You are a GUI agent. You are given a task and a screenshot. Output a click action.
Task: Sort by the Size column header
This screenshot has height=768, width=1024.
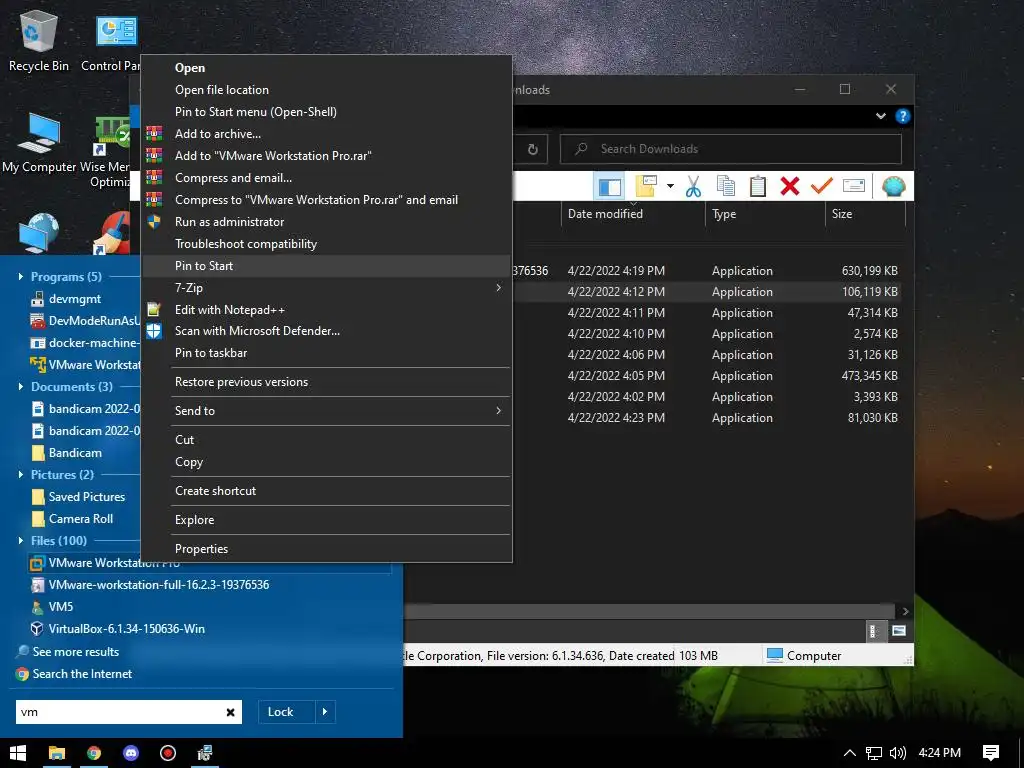point(865,214)
